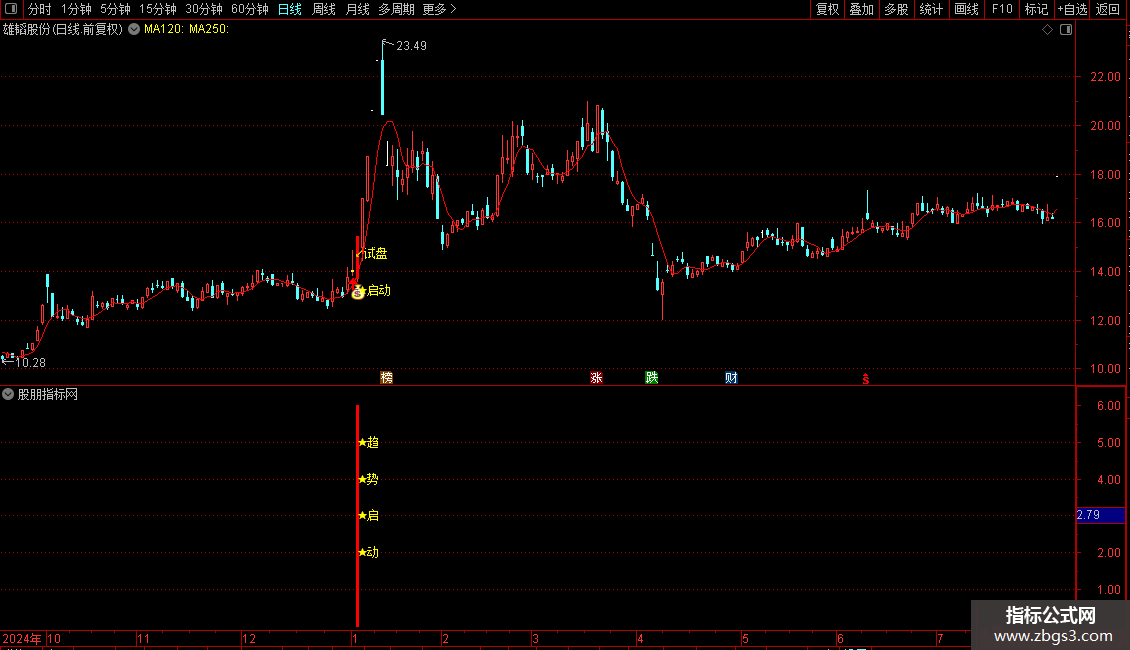
Task: Expand the 更多 periods menu
Action: click(439, 9)
